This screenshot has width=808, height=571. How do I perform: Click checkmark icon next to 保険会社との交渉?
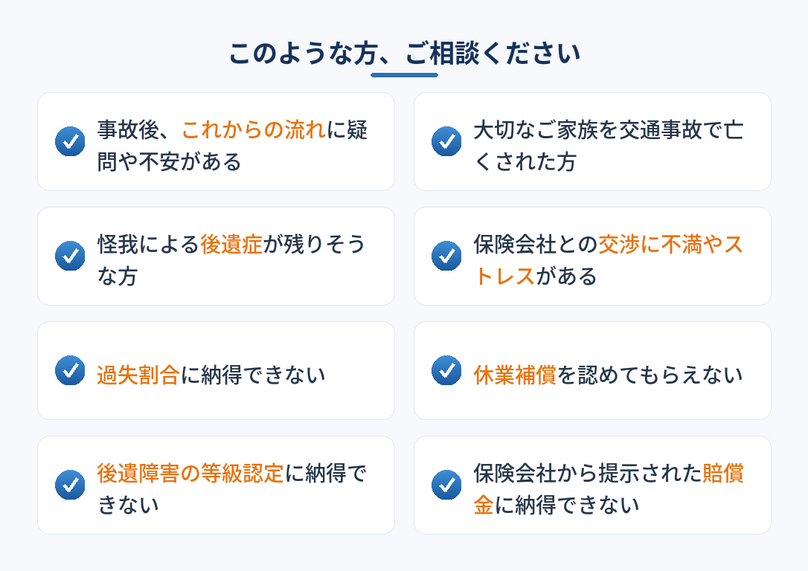447,256
